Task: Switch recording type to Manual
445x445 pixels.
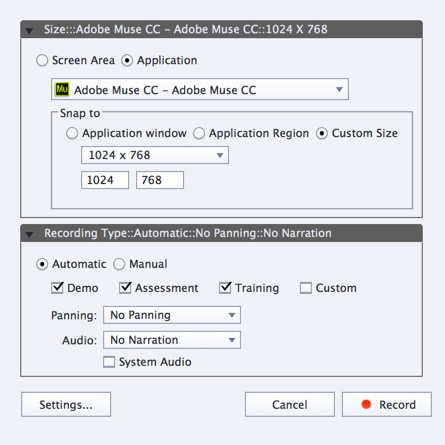Action: [119, 264]
